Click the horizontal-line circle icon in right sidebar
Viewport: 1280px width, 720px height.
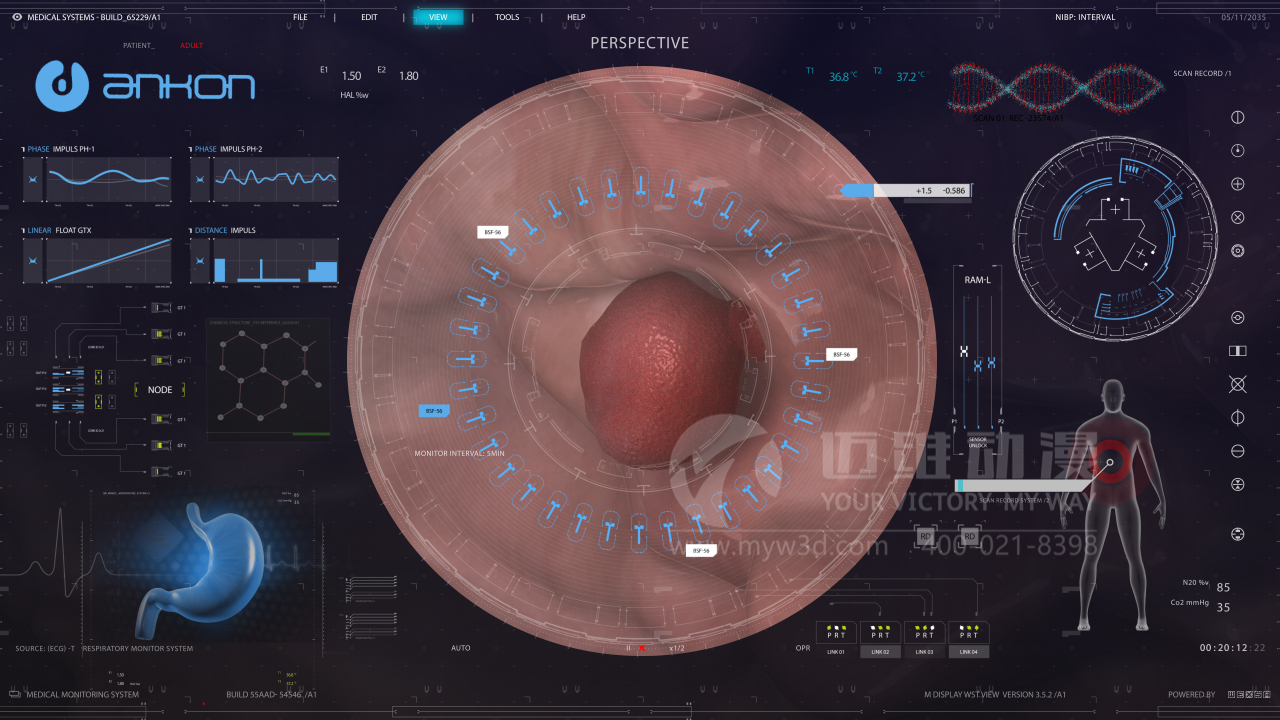(1237, 451)
